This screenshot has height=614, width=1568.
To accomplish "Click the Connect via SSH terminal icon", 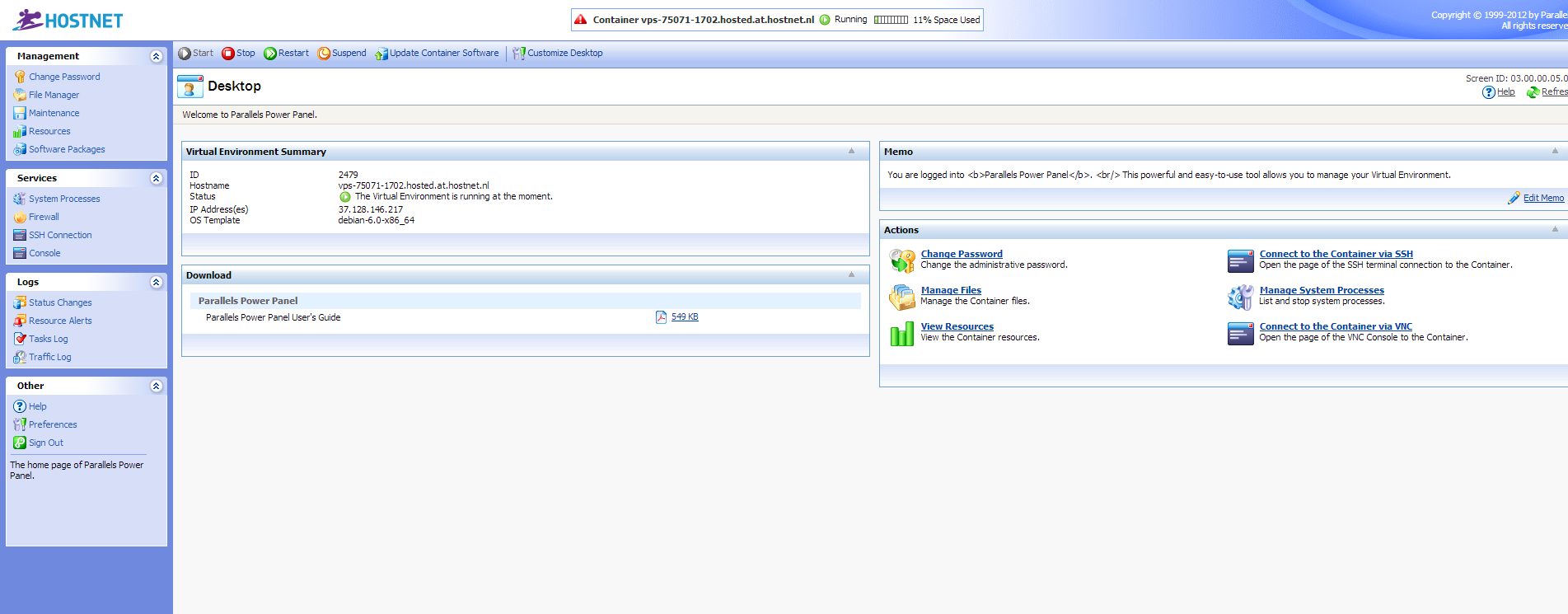I will point(1240,260).
